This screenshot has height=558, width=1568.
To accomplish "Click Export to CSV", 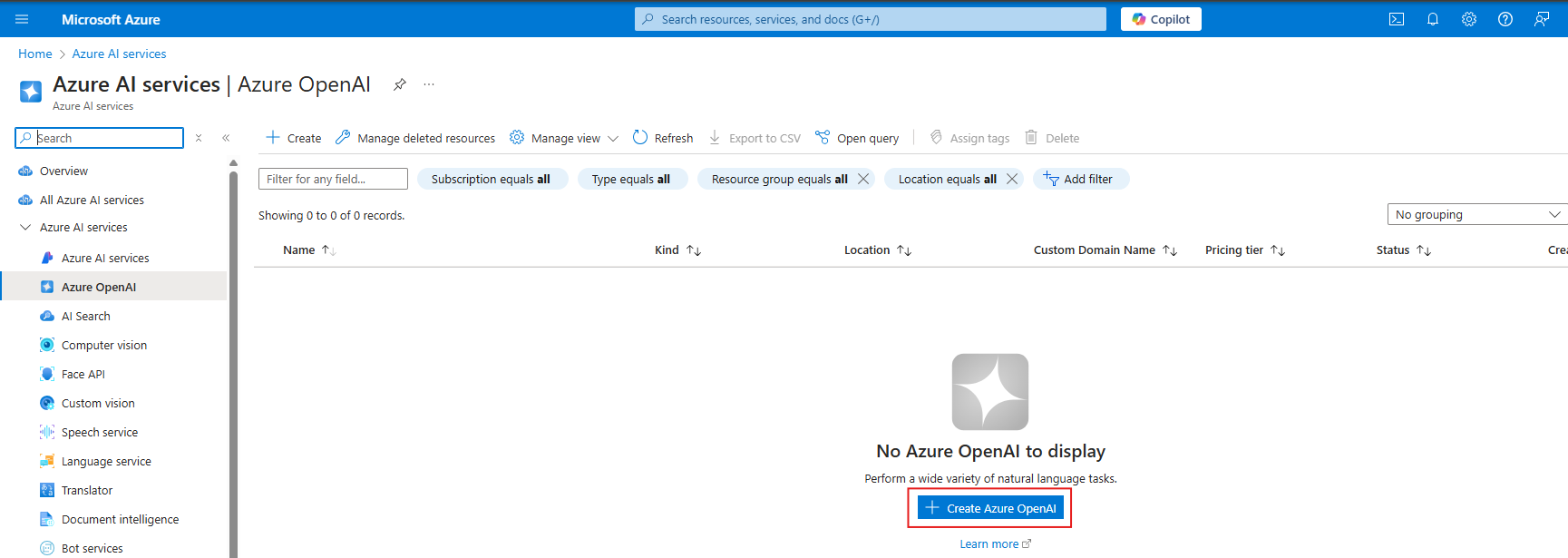I will tap(755, 138).
